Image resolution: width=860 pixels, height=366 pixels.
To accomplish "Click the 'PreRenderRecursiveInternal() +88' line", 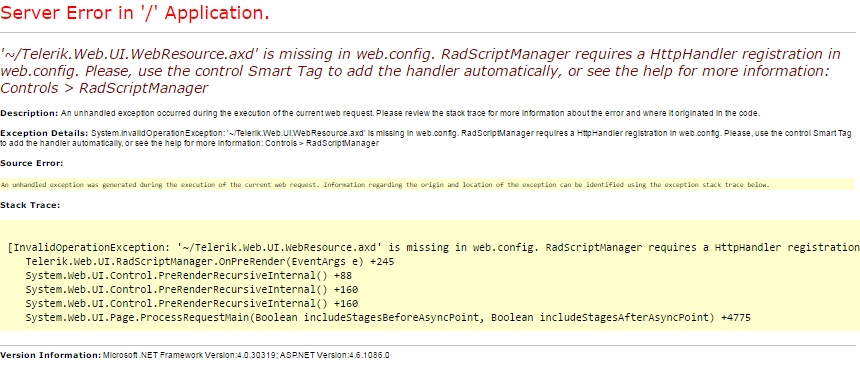I will pyautogui.click(x=189, y=275).
